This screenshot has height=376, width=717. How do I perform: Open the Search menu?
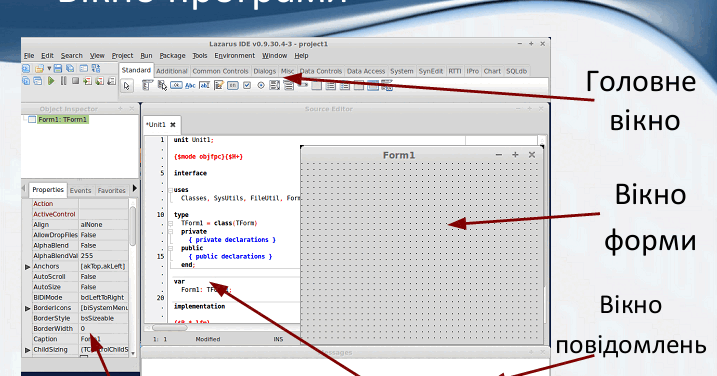[x=72, y=55]
